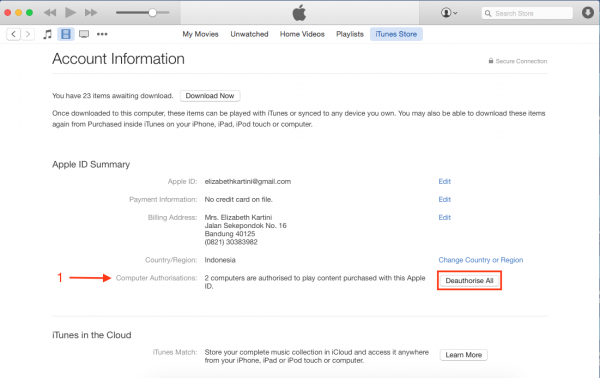Switch to the Home Videos tab
600x378 pixels.
coord(302,34)
